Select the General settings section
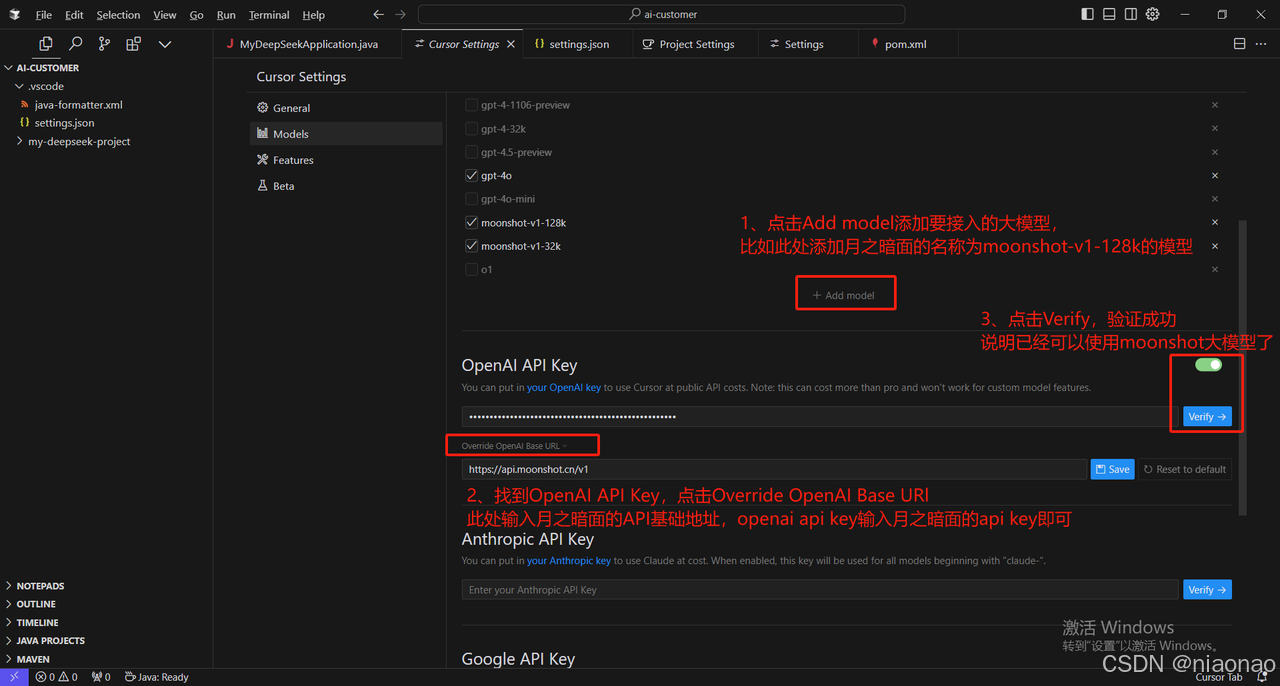The height and width of the screenshot is (686, 1280). pyautogui.click(x=345, y=108)
